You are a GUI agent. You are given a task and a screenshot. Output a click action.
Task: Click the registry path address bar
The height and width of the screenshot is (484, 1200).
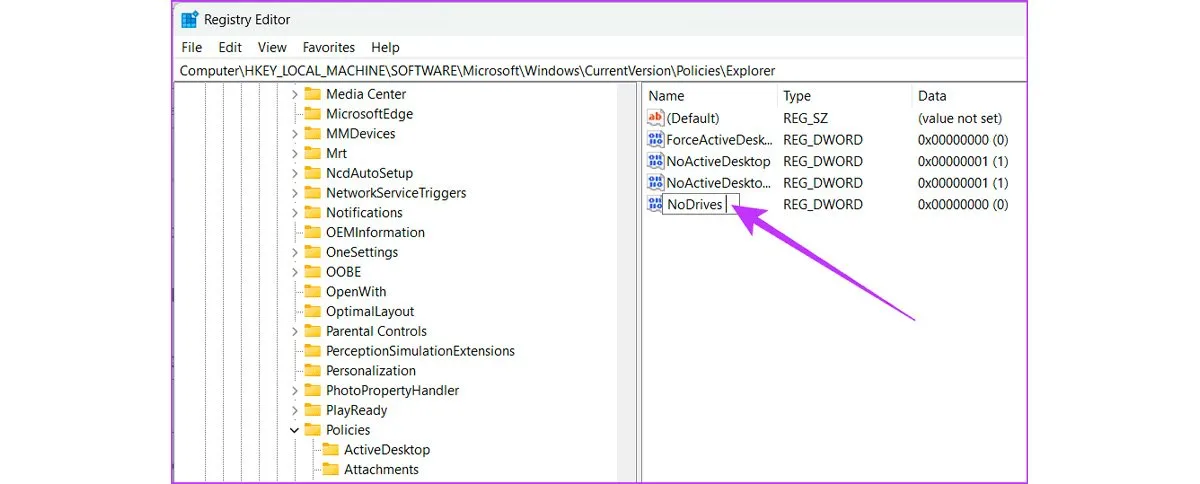(x=600, y=70)
